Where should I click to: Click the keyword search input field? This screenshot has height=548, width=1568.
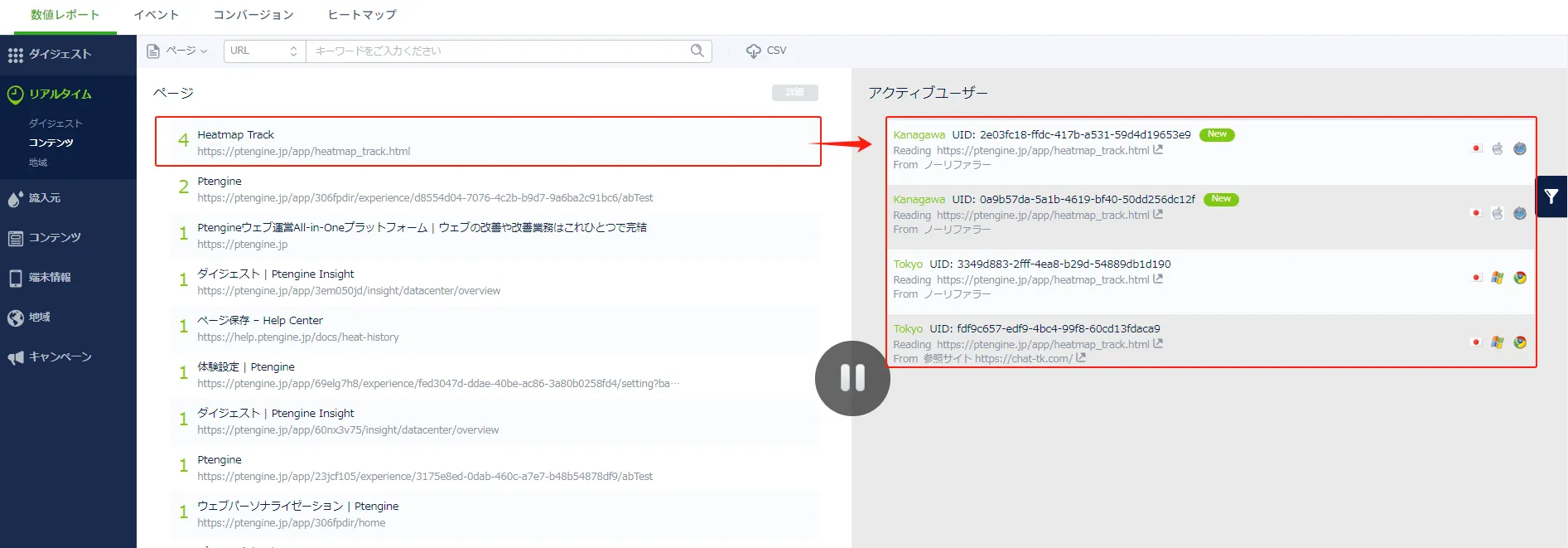(497, 51)
